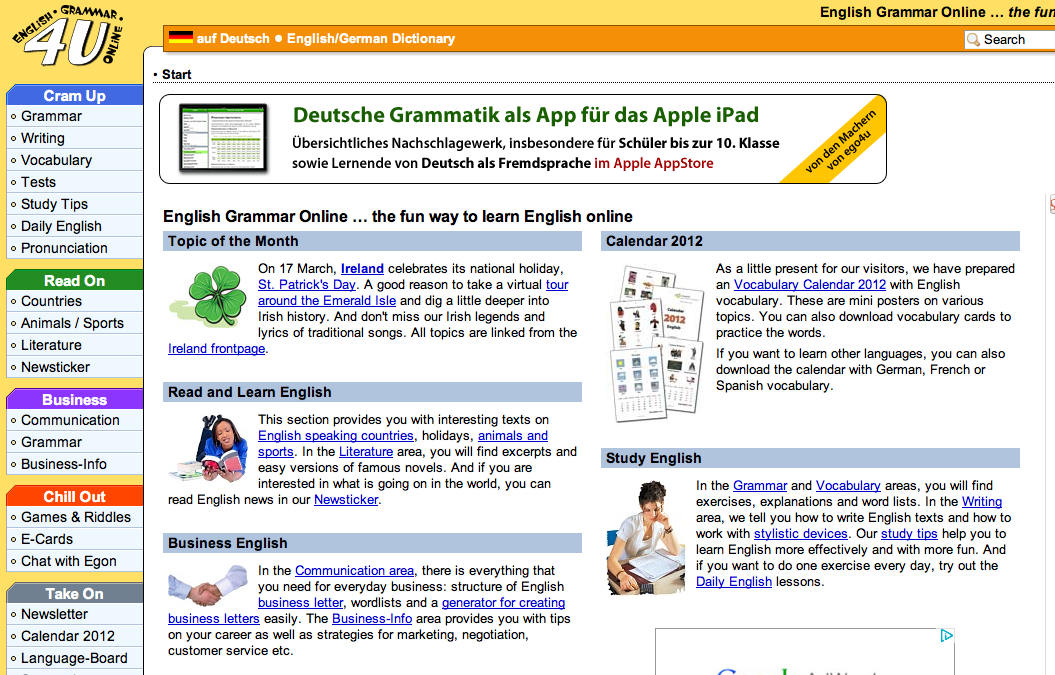
Task: Click the girl reading books image
Action: click(209, 448)
